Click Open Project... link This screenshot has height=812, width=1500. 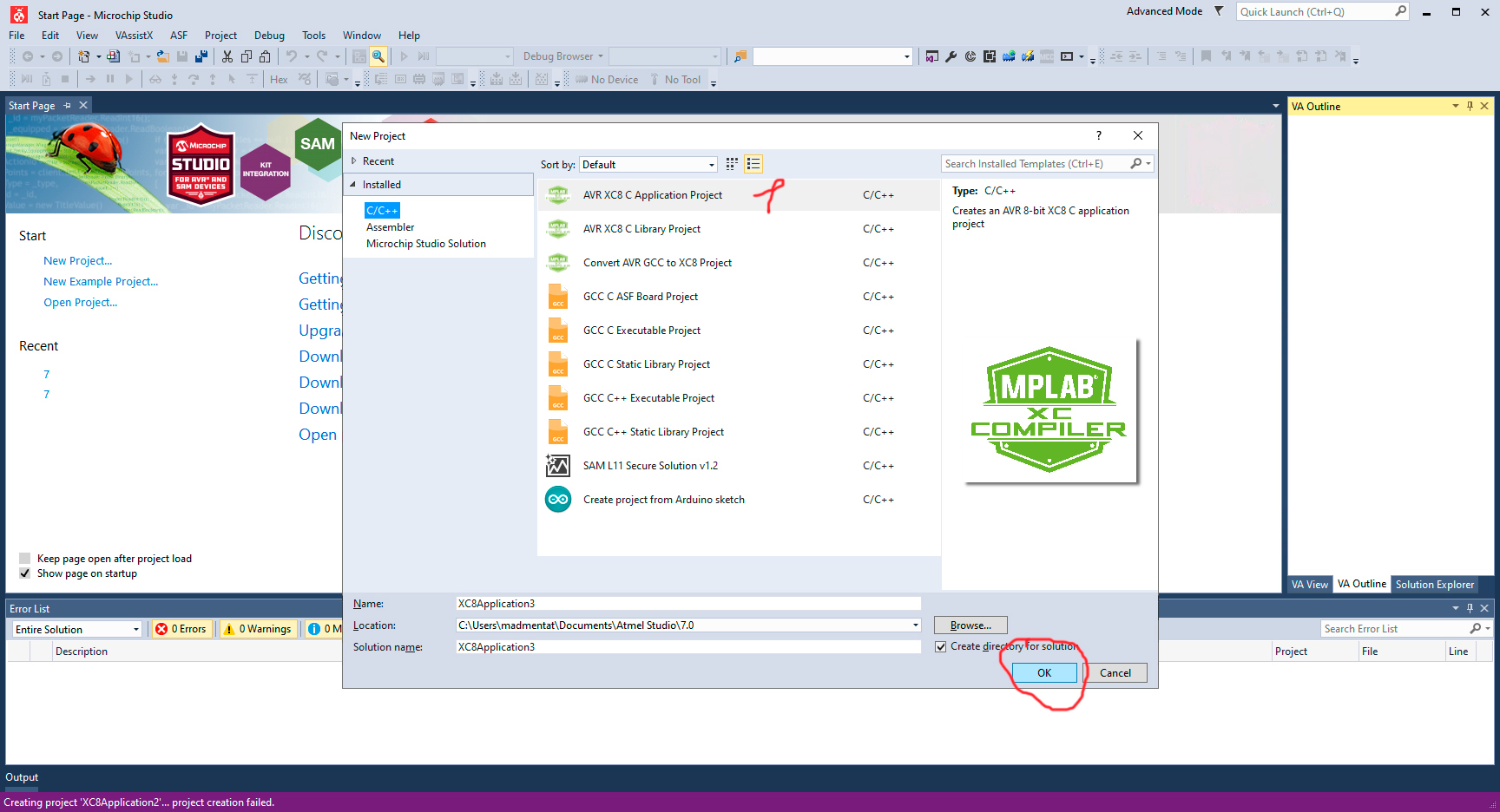[x=81, y=303]
